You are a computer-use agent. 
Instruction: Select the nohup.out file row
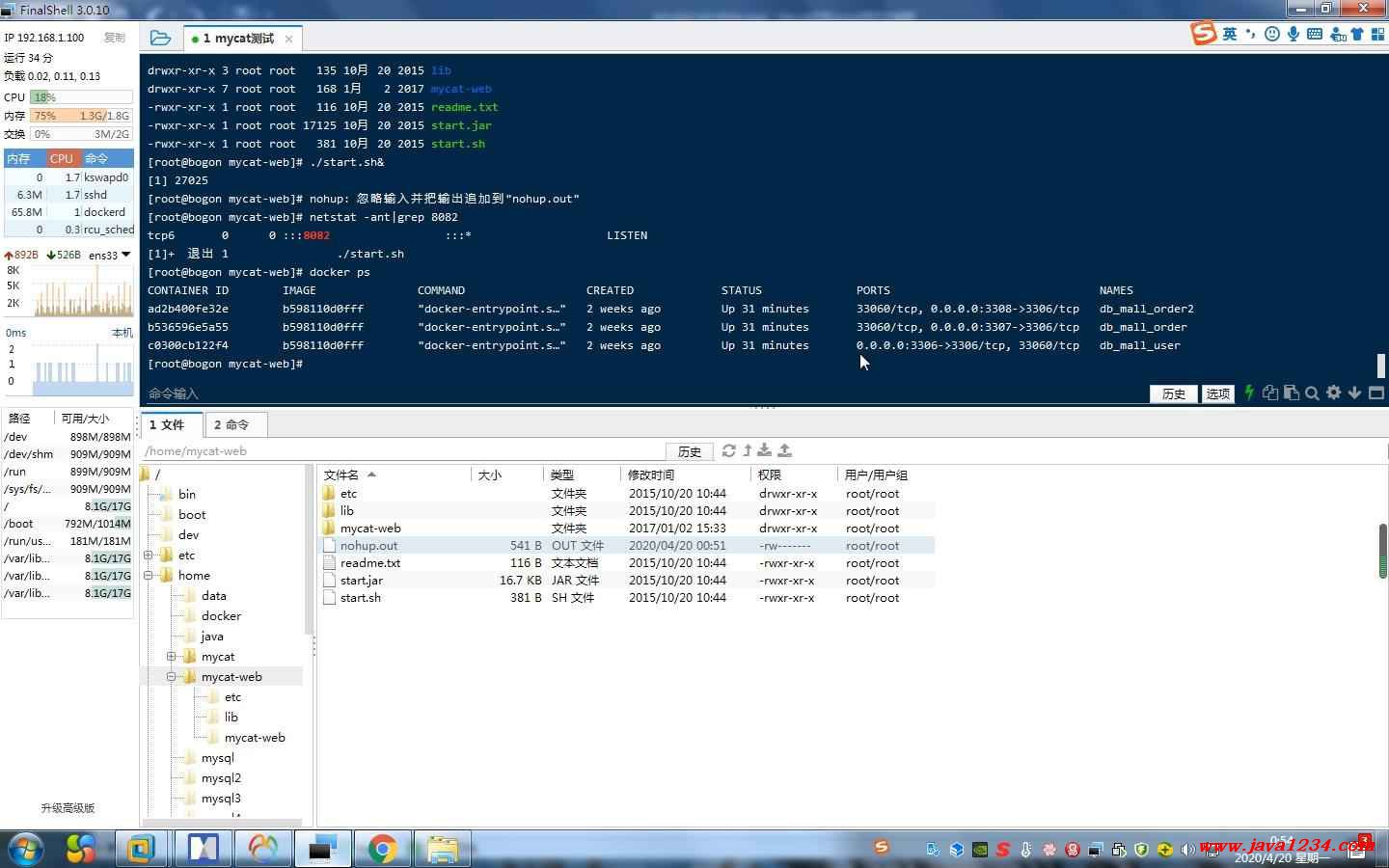point(627,546)
